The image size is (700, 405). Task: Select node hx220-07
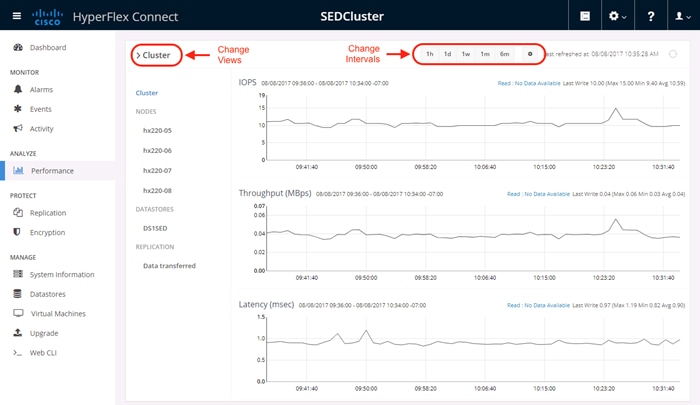[157, 171]
